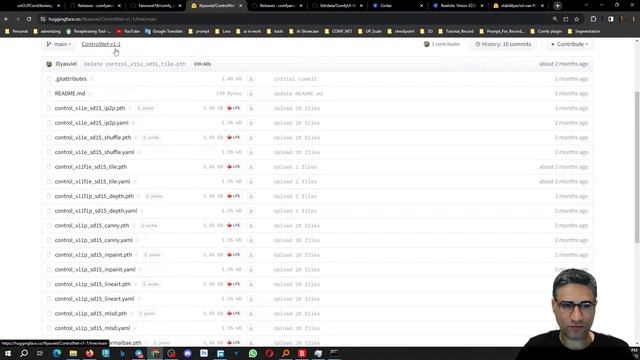The height and width of the screenshot is (360, 640).
Task: Download control_v11p_sd15_mlsd.pth file icon
Action: coord(251,314)
